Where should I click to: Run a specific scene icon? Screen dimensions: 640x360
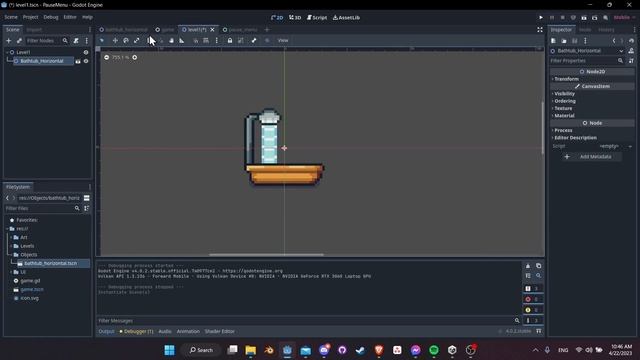pos(595,18)
